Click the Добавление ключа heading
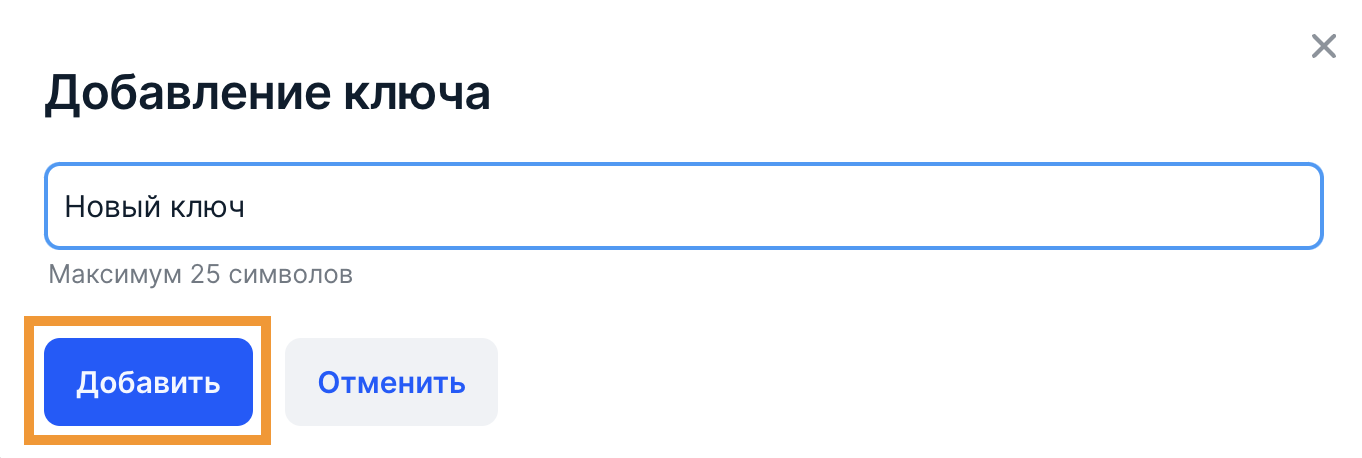Screen dimensions: 1362x458 pos(267,94)
